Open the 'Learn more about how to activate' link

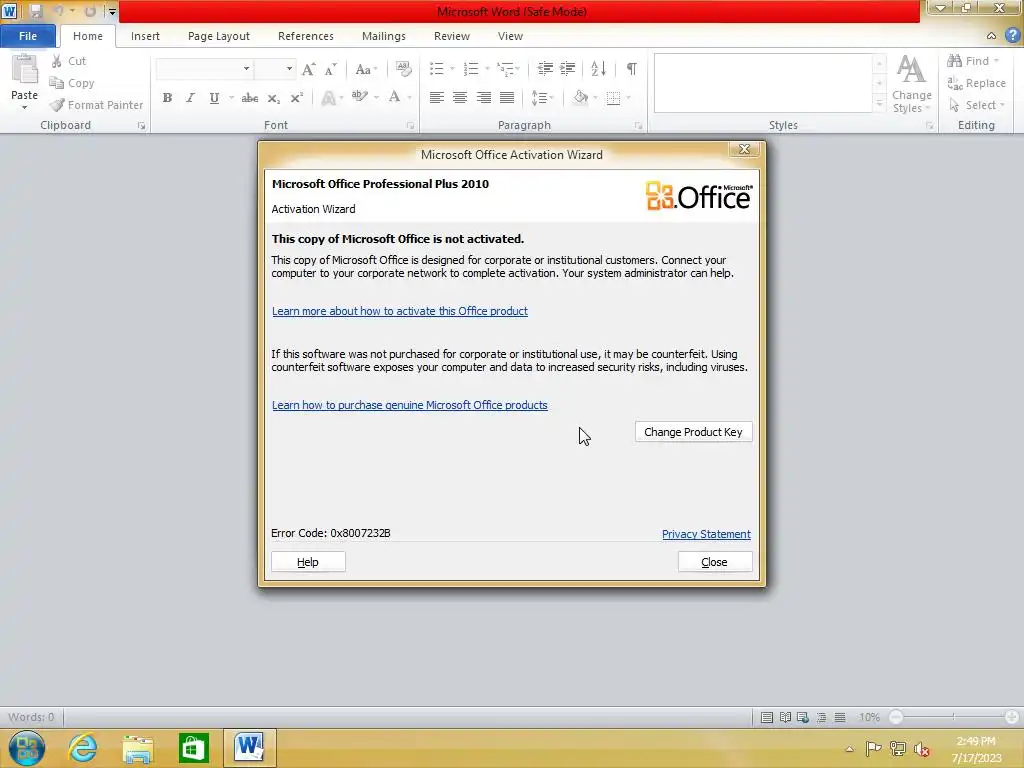[x=400, y=311]
